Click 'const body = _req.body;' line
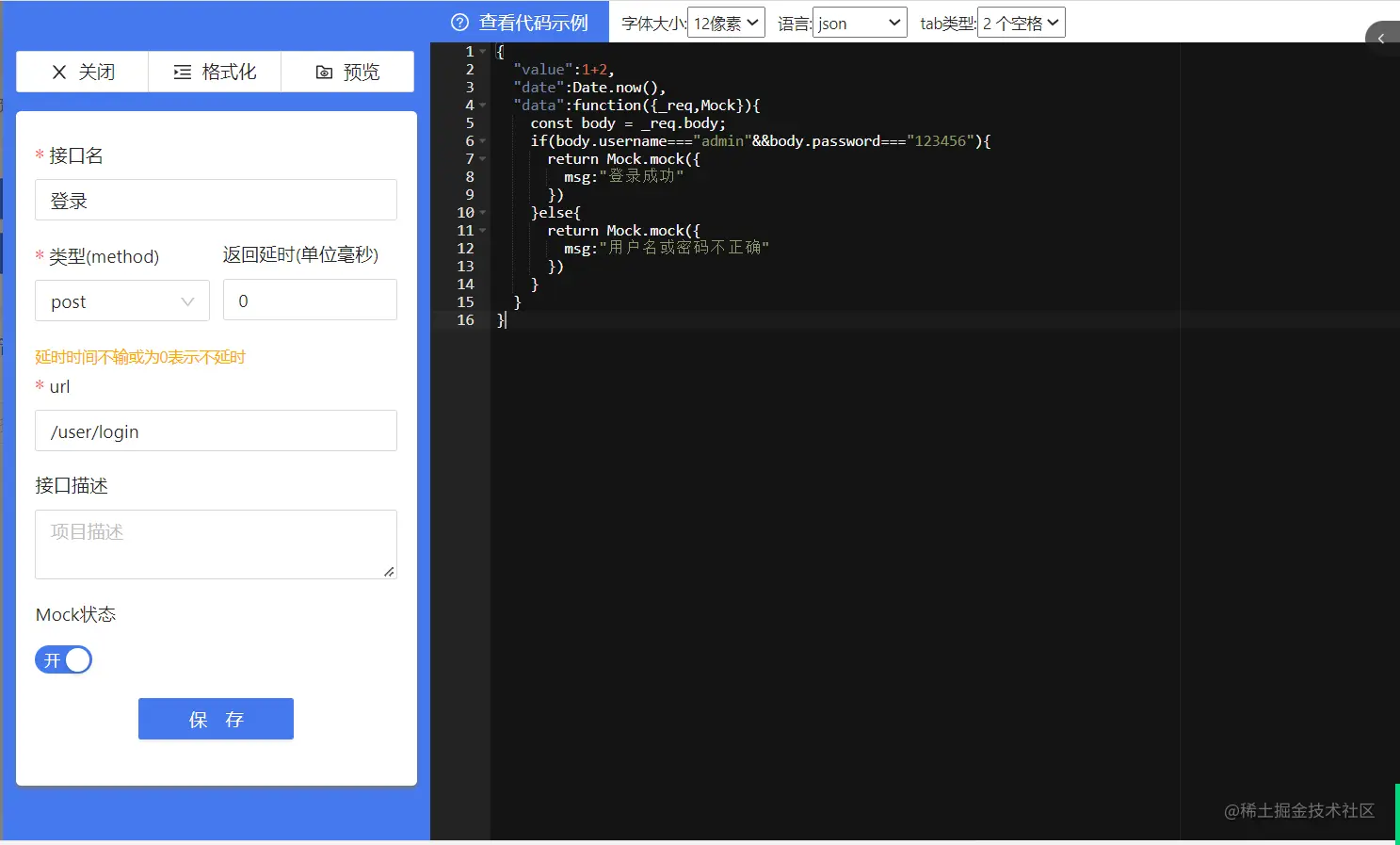 [x=628, y=123]
